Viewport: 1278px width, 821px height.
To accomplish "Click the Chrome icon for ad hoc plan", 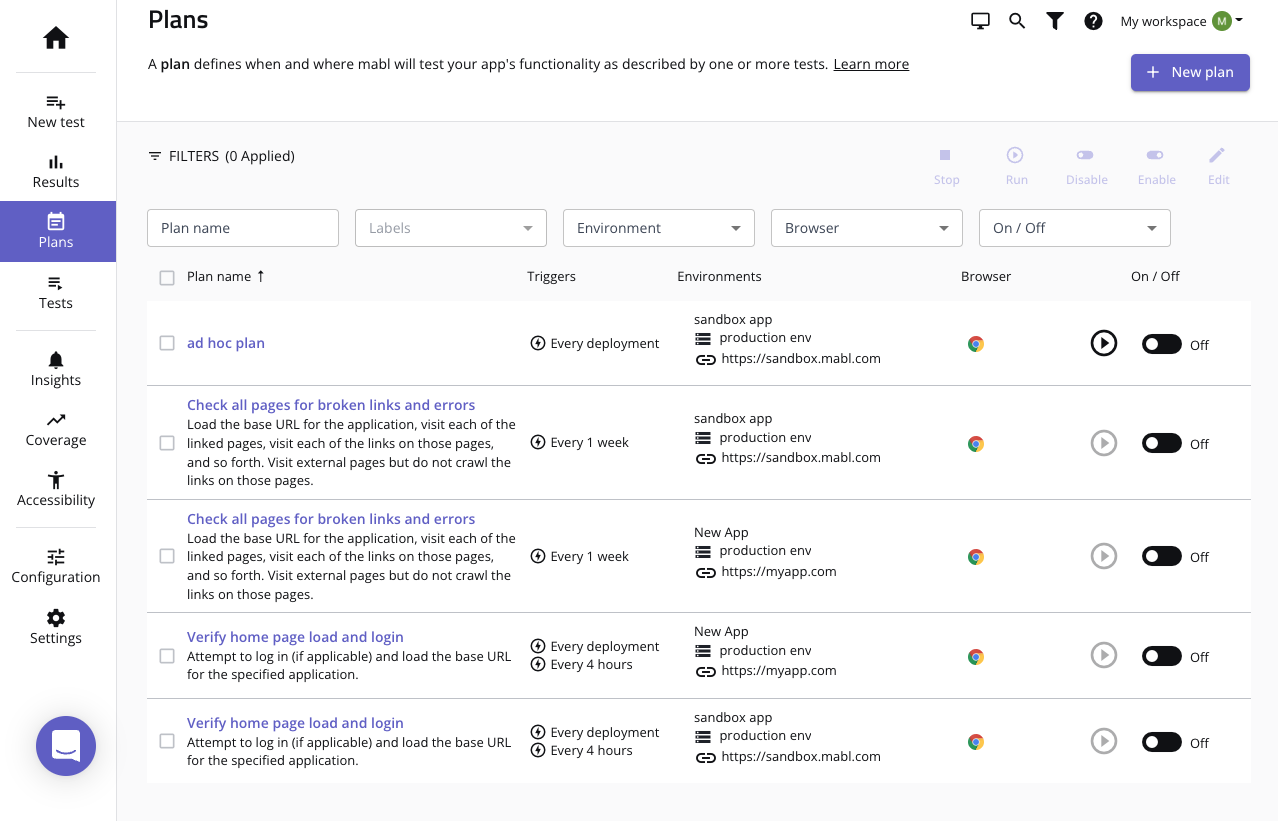I will pyautogui.click(x=976, y=344).
